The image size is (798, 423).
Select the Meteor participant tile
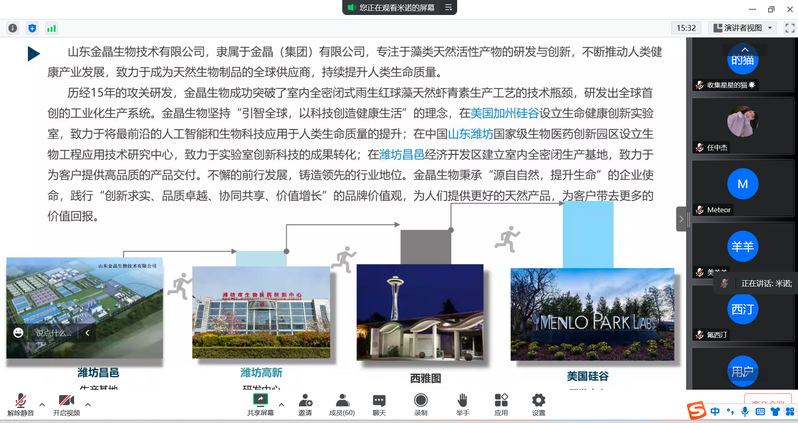(x=743, y=188)
